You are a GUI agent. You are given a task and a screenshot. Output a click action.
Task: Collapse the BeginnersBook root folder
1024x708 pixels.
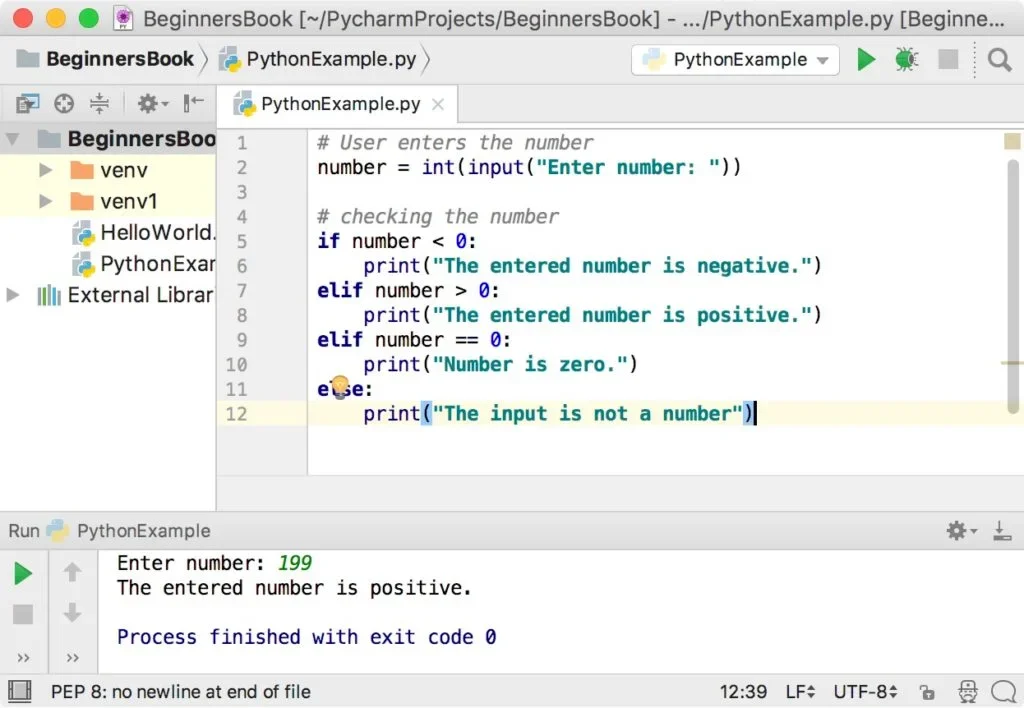tap(12, 139)
